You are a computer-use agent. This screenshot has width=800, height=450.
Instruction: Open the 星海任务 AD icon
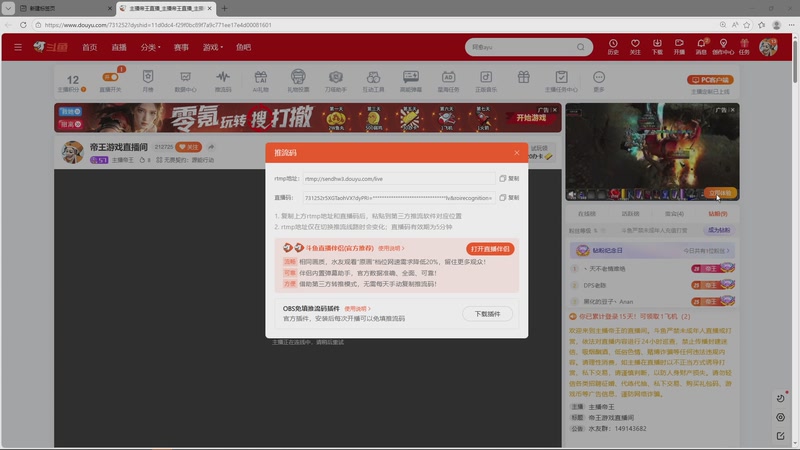[x=448, y=81]
